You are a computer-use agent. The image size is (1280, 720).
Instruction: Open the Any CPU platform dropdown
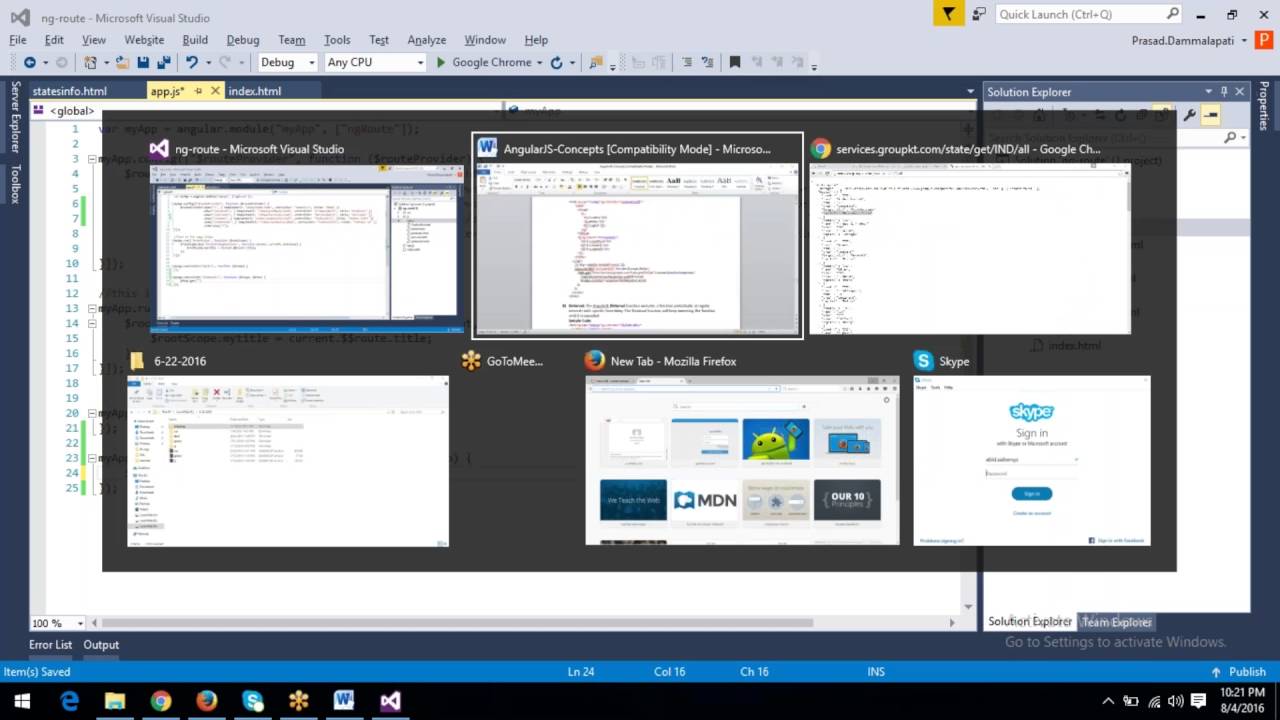(375, 62)
